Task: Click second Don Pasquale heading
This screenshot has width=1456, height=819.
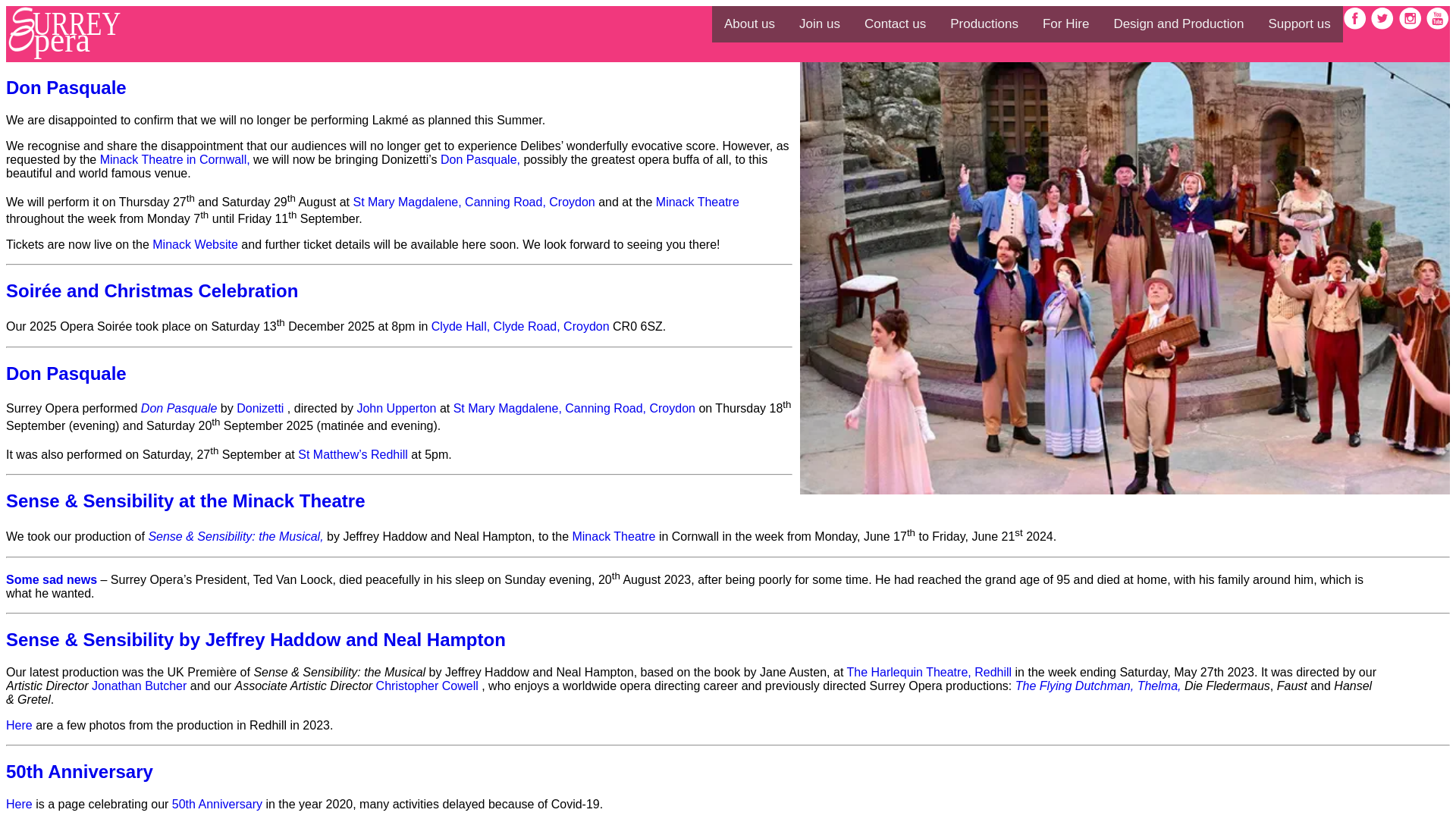Action: click(66, 374)
